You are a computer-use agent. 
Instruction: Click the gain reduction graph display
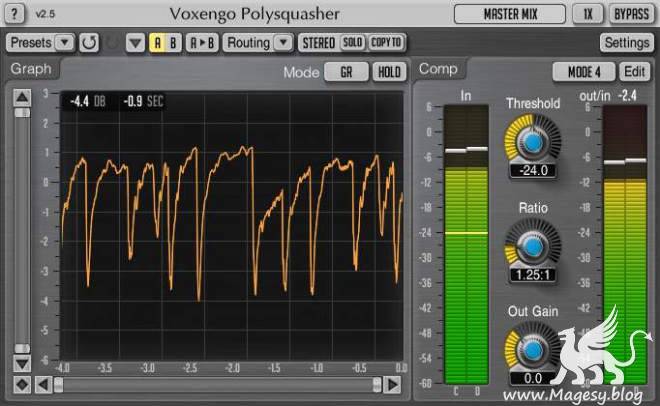[x=232, y=226]
